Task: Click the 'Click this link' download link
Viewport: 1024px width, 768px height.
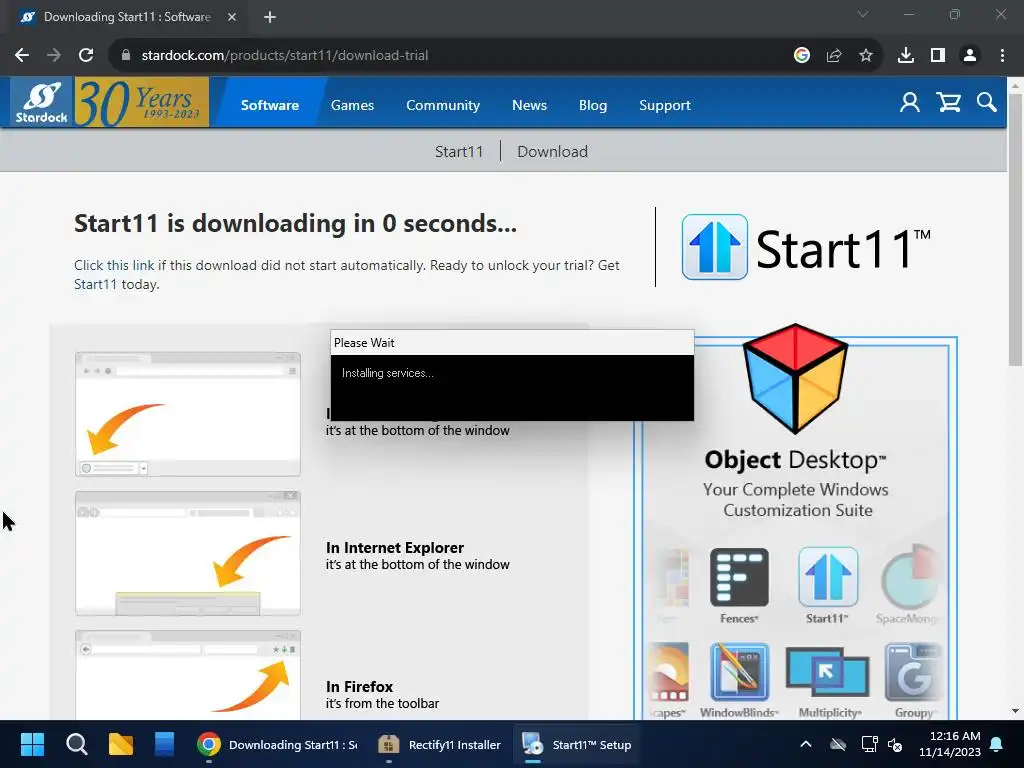Action: [x=114, y=265]
